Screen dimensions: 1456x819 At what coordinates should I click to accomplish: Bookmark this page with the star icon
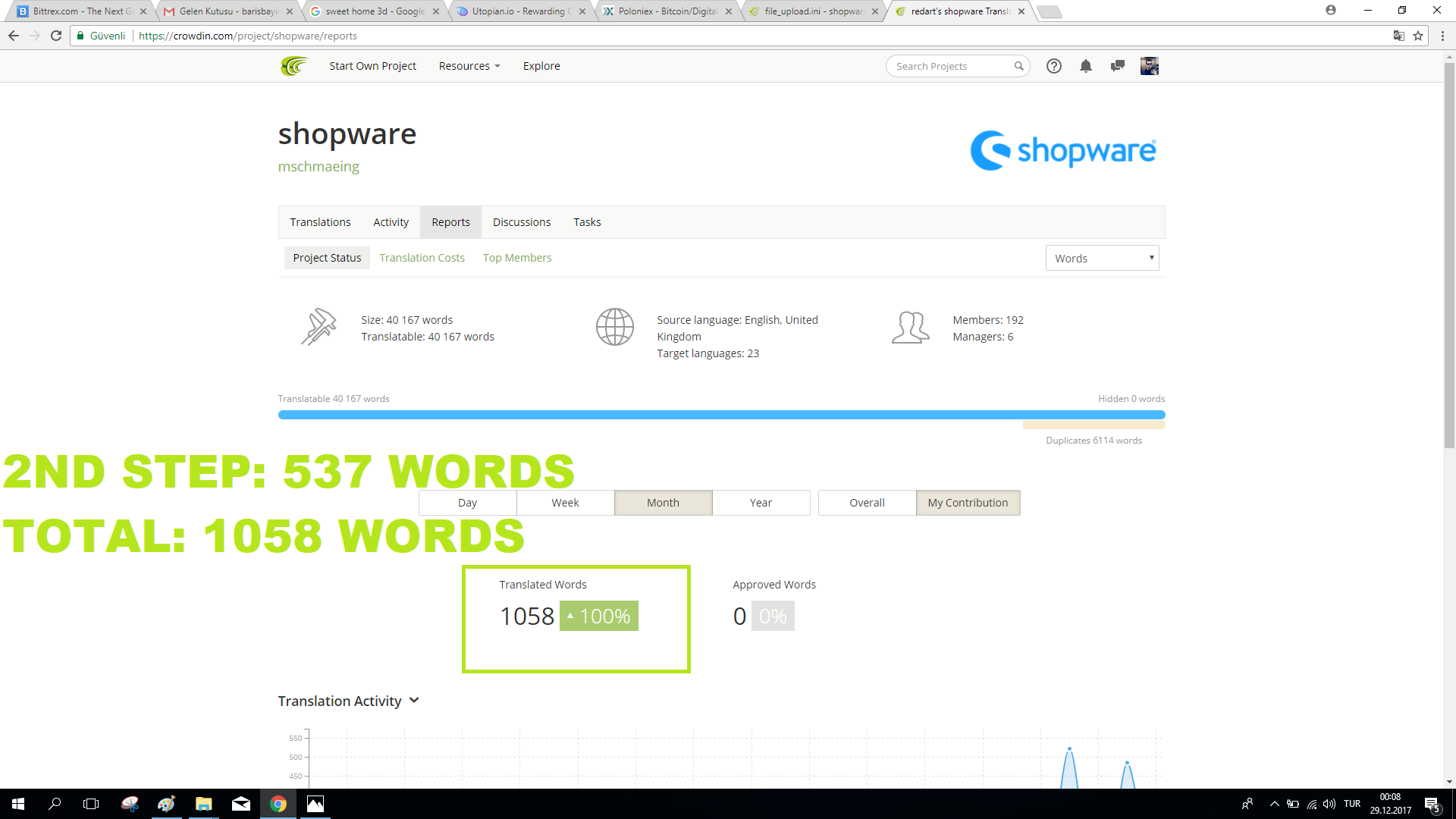1418,36
